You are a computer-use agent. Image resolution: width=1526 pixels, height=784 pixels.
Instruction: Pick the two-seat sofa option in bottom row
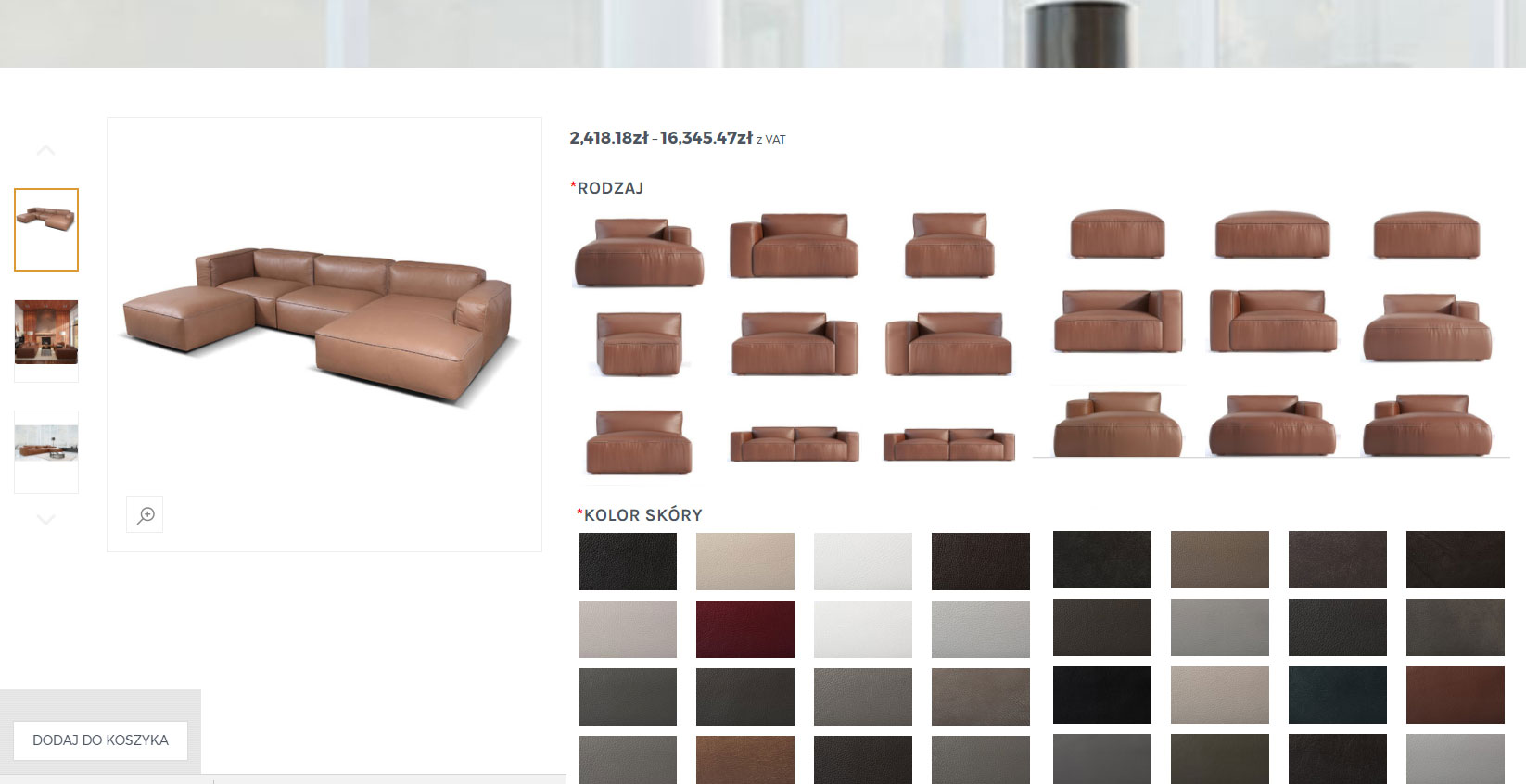click(795, 445)
